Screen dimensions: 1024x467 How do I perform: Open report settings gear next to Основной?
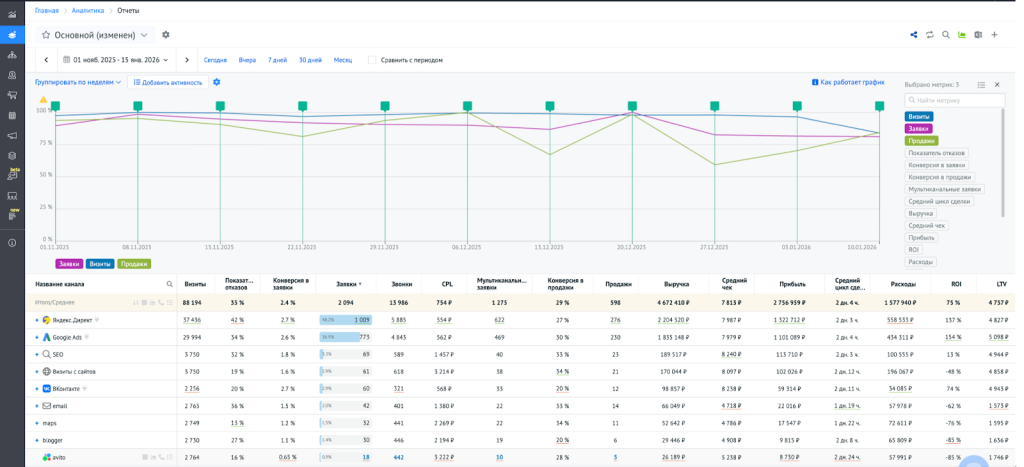pyautogui.click(x=166, y=35)
